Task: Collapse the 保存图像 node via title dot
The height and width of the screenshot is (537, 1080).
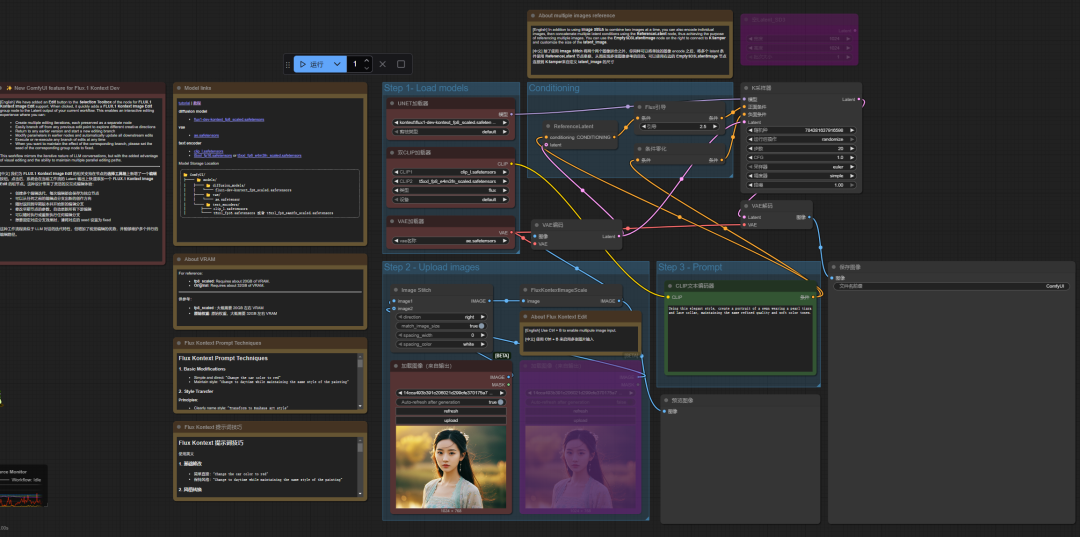Action: [x=834, y=266]
